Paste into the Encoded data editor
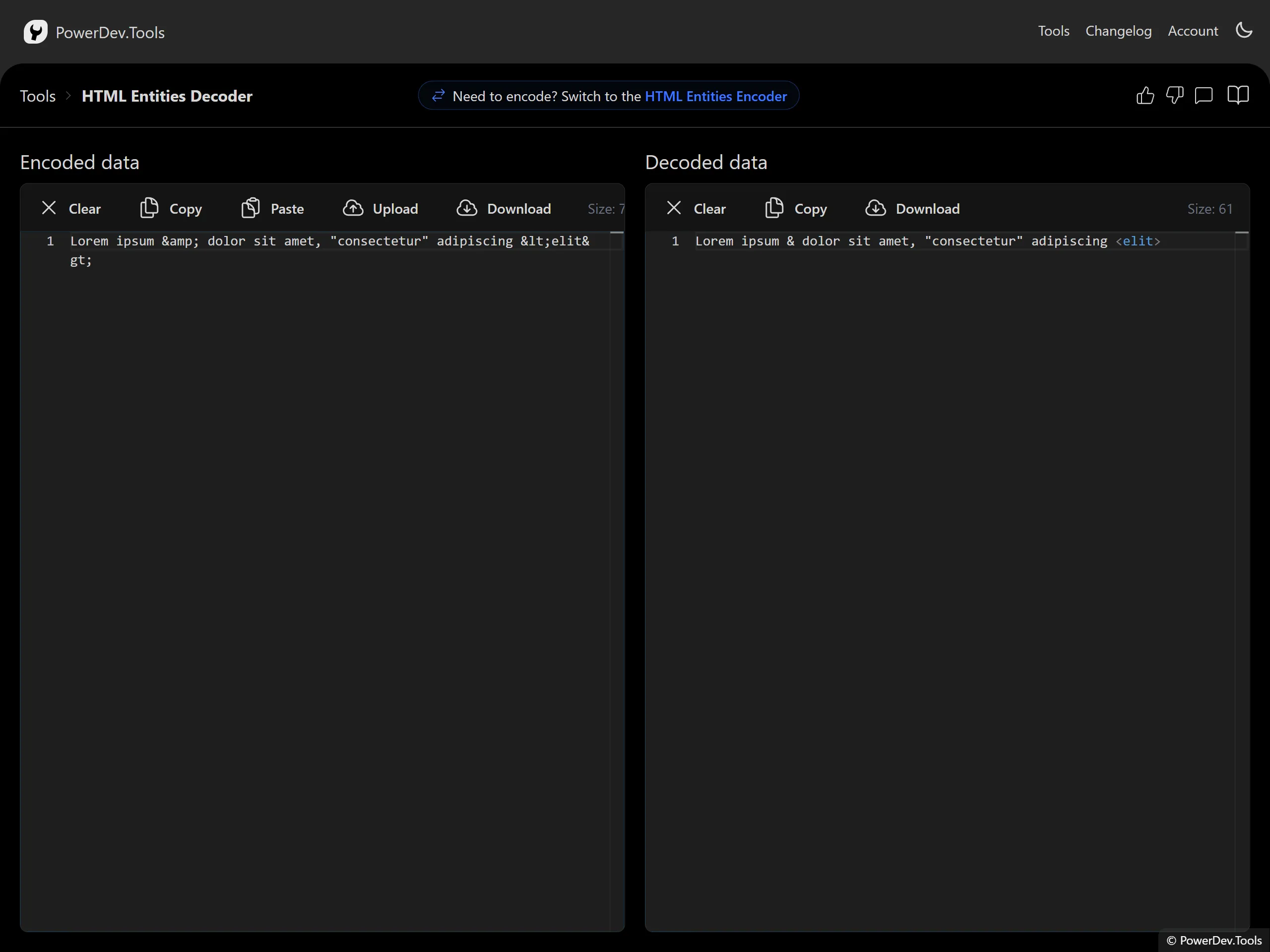The width and height of the screenshot is (1270, 952). point(273,209)
